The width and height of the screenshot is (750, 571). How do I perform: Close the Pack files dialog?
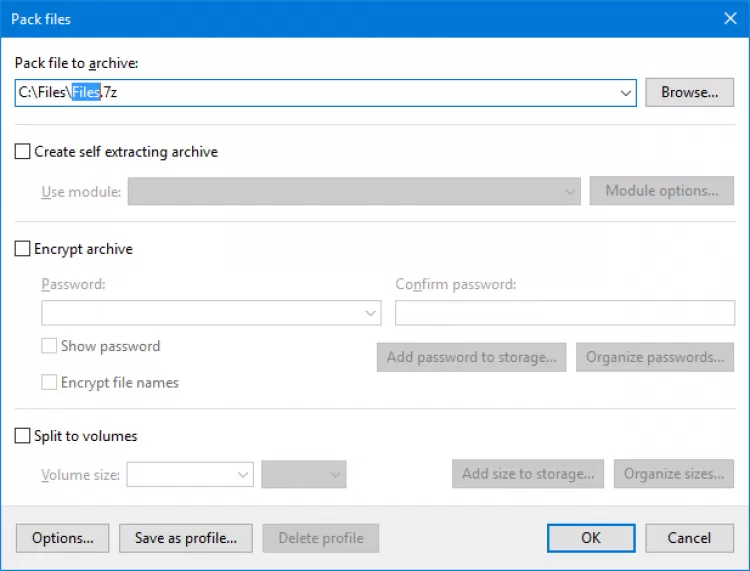click(729, 18)
